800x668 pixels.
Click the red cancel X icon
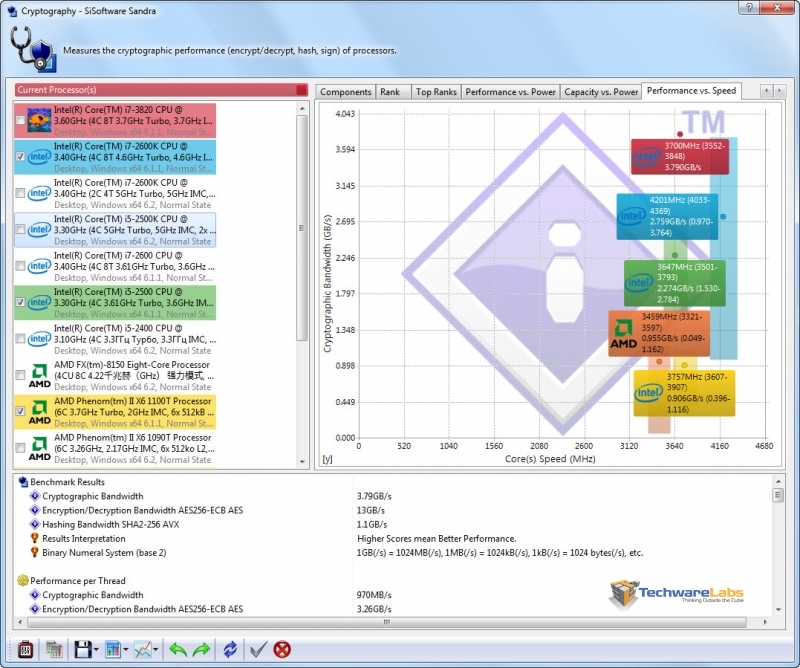click(282, 649)
